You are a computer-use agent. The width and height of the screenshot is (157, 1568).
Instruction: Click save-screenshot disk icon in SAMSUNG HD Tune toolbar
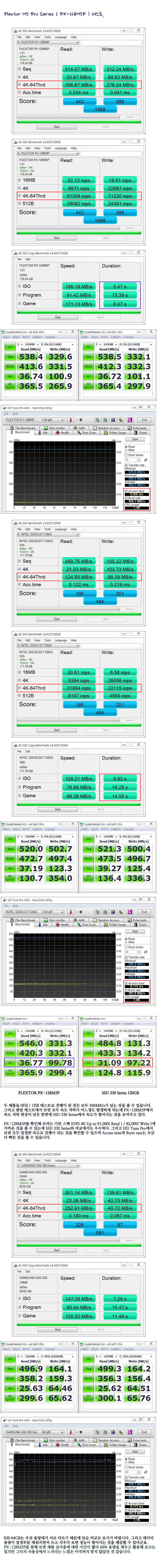click(113, 1432)
